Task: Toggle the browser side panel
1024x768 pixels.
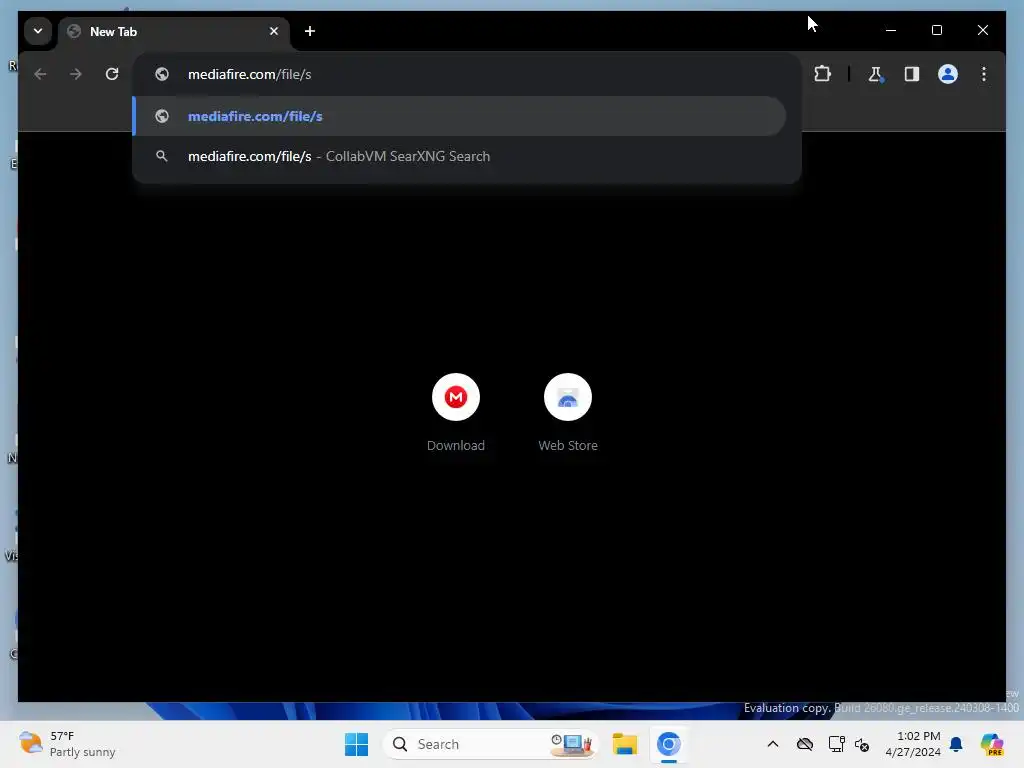Action: click(x=912, y=74)
